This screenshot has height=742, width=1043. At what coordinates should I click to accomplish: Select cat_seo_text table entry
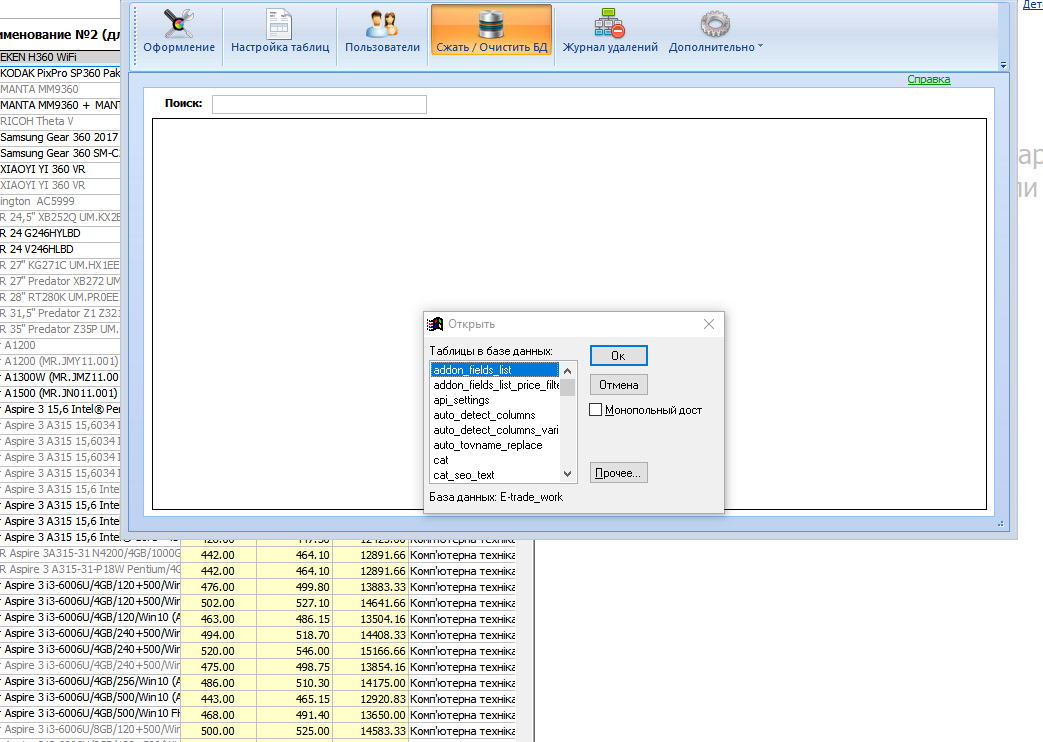point(495,475)
